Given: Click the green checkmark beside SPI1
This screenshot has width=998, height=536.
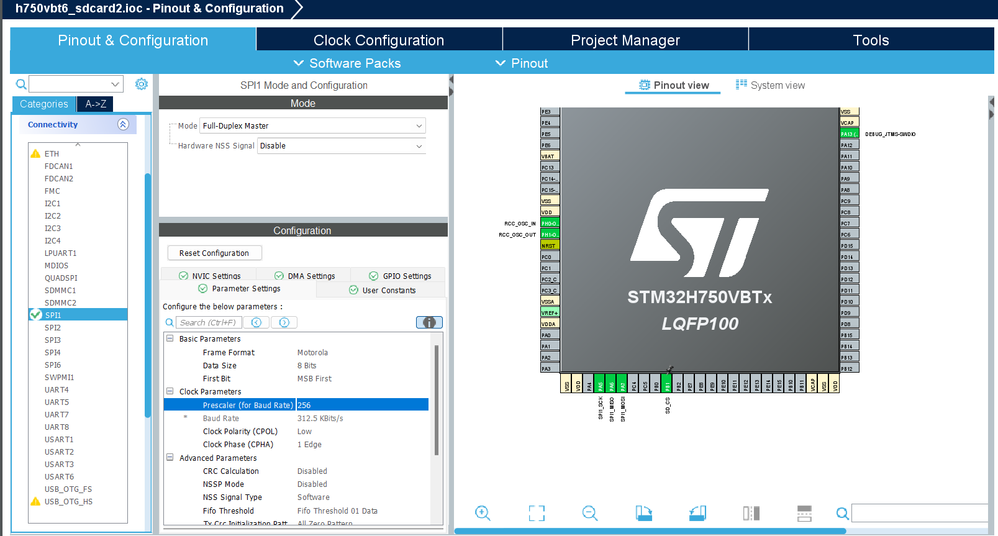Looking at the screenshot, I should coord(36,314).
